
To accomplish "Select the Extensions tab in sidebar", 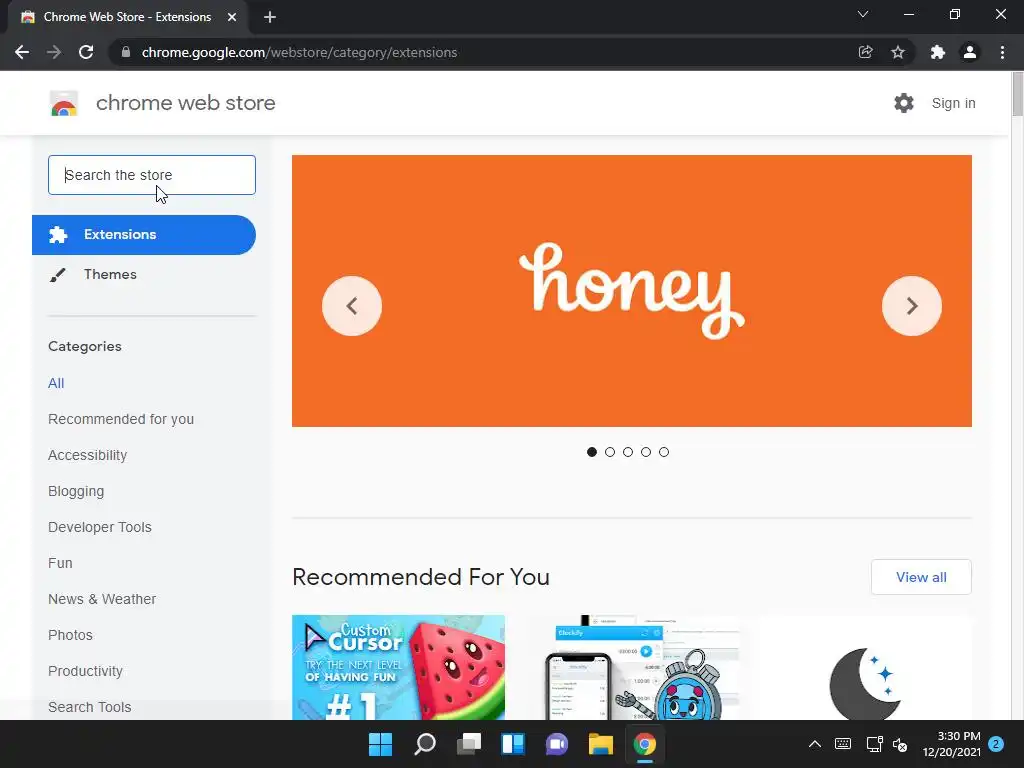I will click(x=144, y=235).
